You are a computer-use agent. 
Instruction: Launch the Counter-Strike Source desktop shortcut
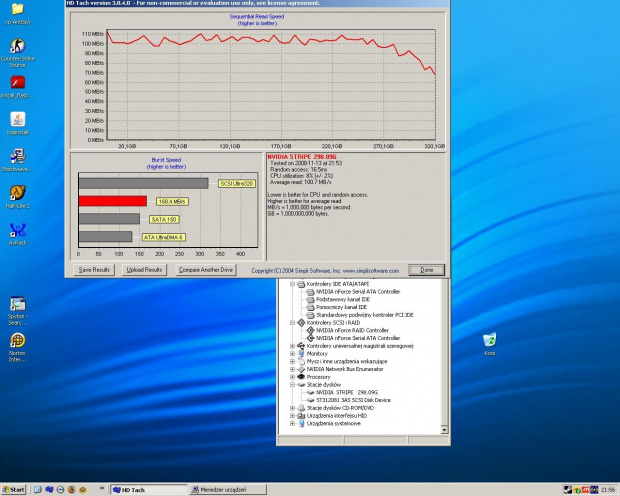(x=17, y=46)
